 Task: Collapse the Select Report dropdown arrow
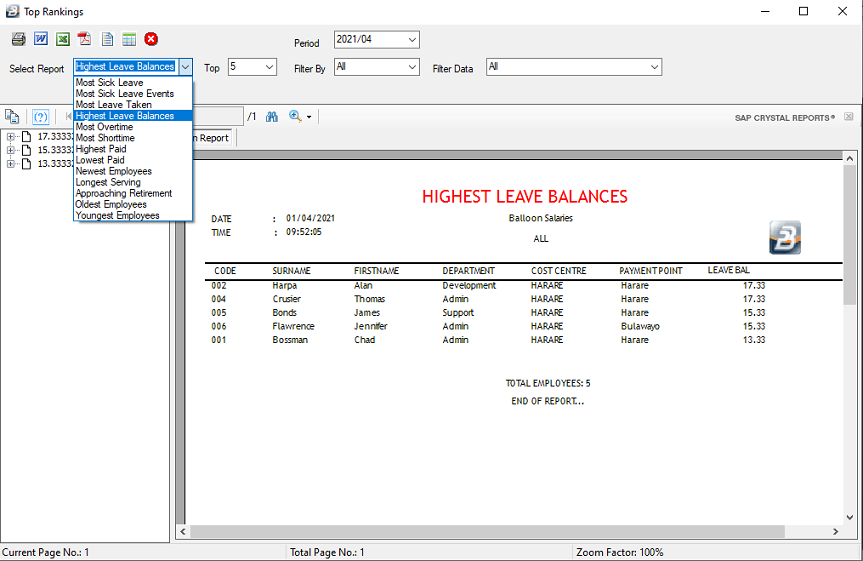click(x=185, y=67)
